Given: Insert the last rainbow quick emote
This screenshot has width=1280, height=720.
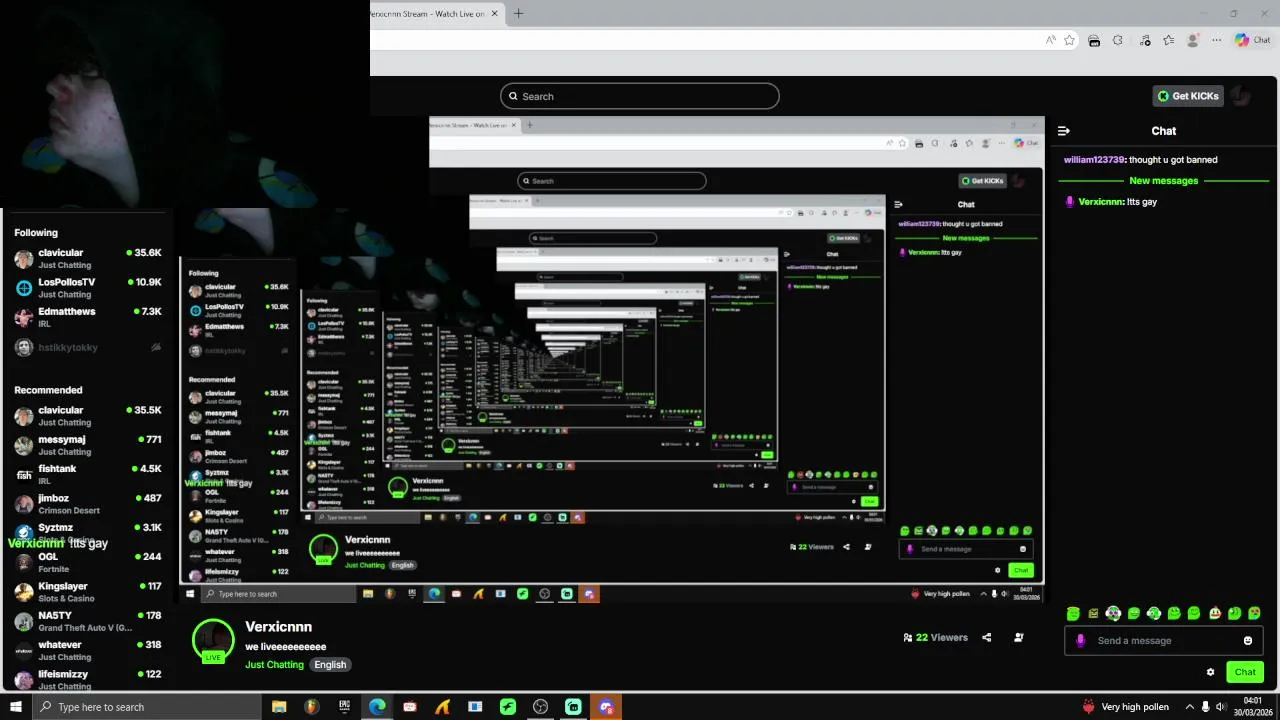Looking at the screenshot, I should click(1254, 613).
